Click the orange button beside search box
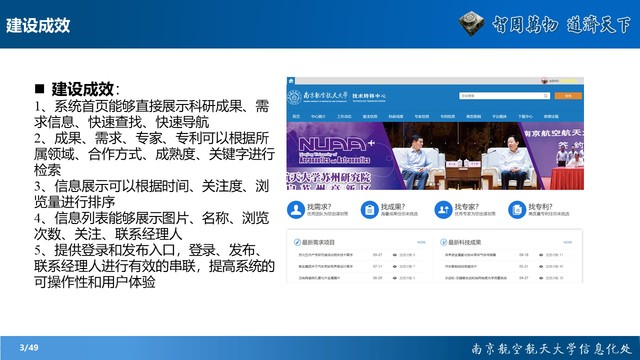Image resolution: width=640 pixels, height=360 pixels. (x=568, y=96)
